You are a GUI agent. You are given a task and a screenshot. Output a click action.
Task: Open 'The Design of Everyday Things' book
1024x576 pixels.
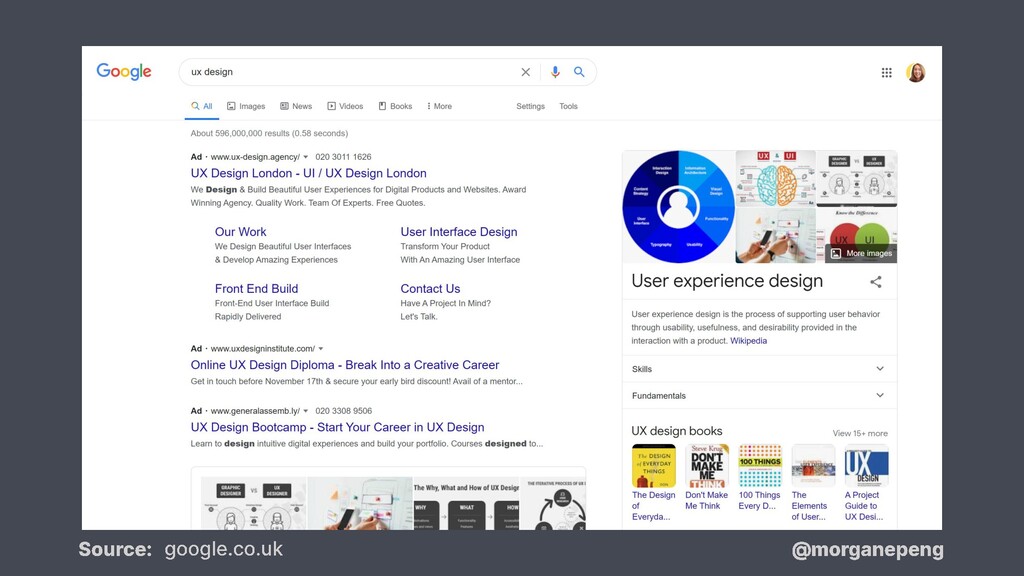654,483
